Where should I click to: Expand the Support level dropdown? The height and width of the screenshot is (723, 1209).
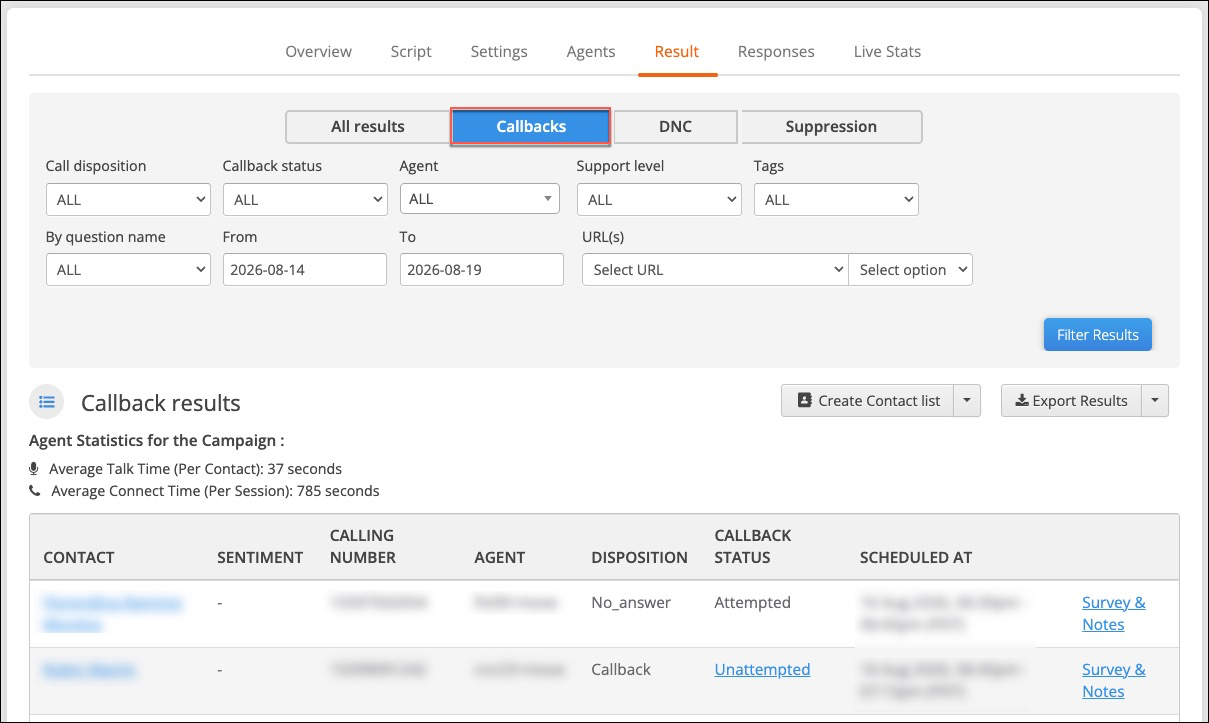point(659,200)
